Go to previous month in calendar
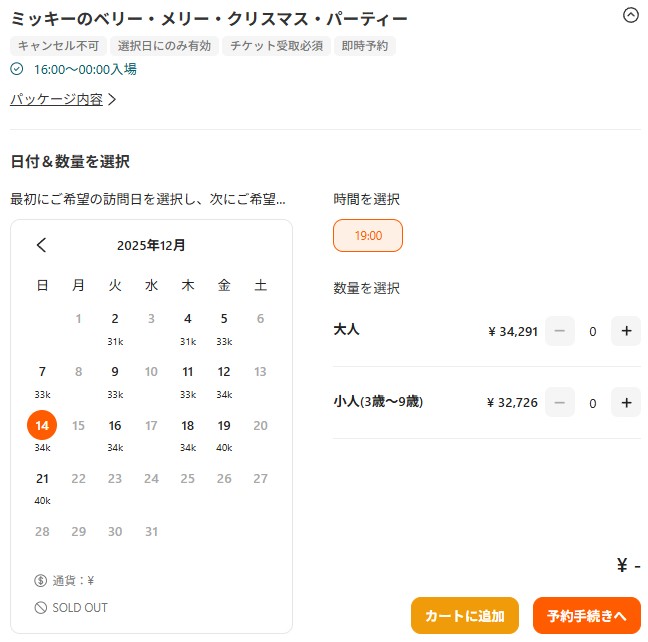 [41, 245]
